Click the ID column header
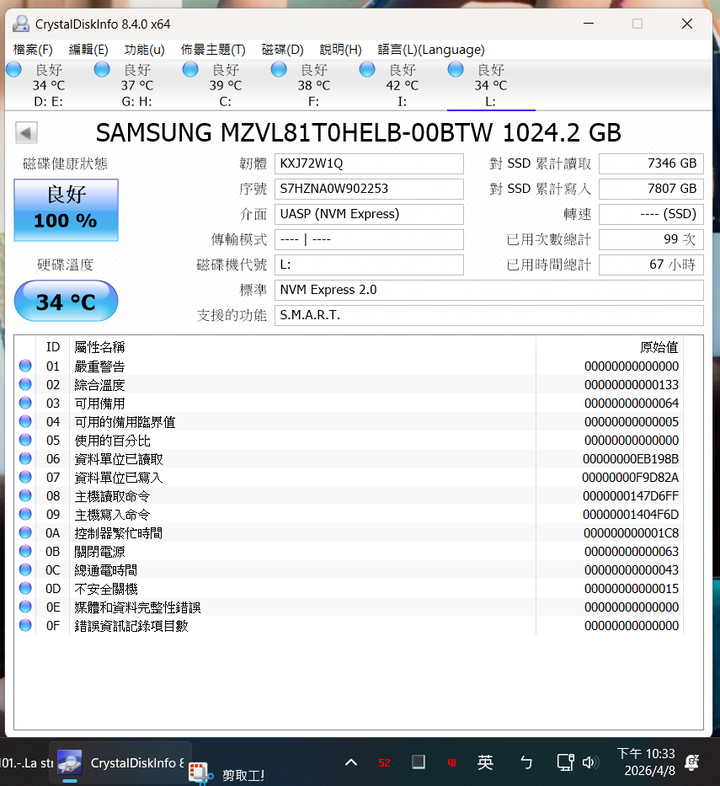 click(x=53, y=347)
